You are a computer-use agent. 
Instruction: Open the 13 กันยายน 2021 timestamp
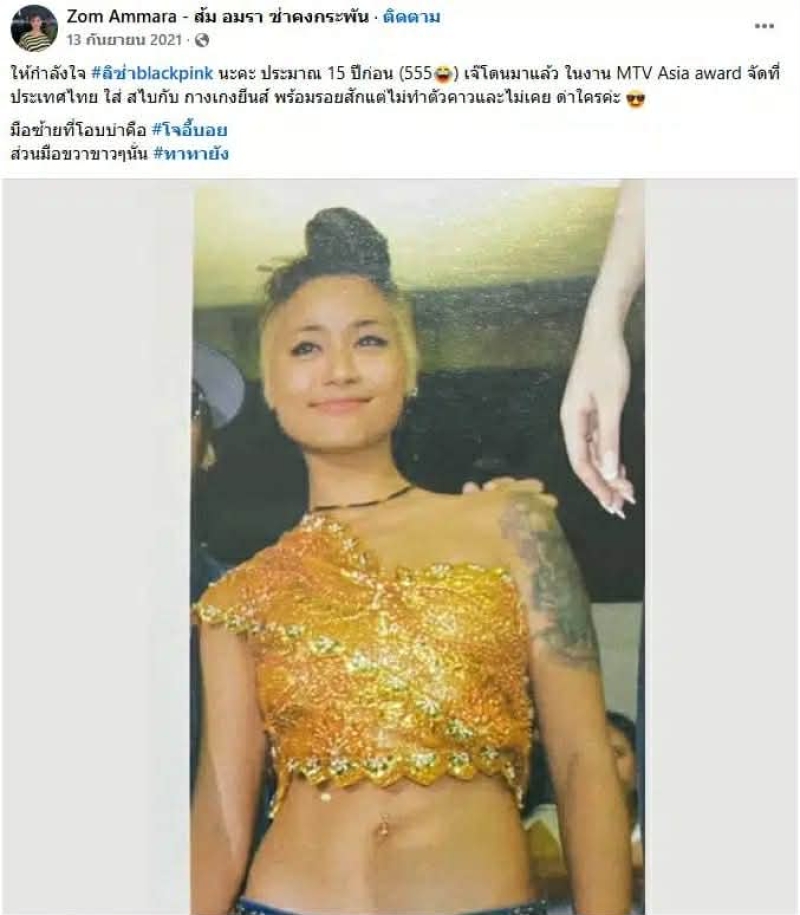124,40
